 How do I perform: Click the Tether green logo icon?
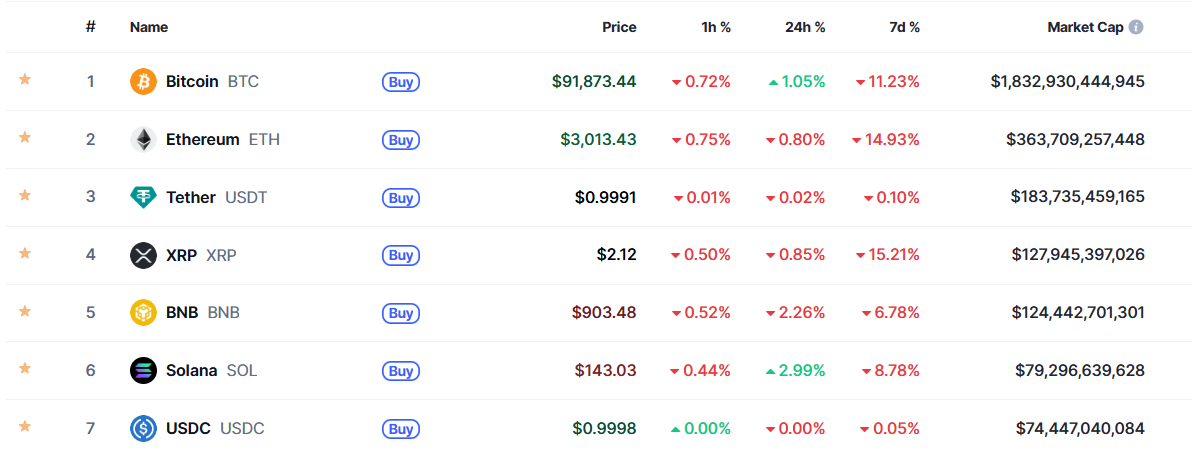pyautogui.click(x=143, y=197)
